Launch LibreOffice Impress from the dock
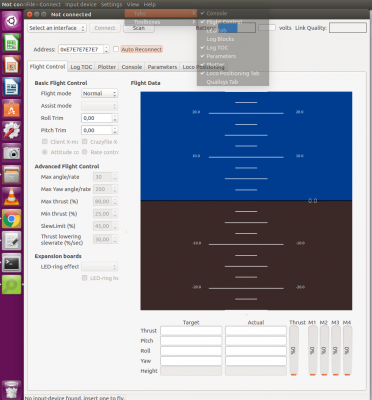The width and height of the screenshot is (372, 400). [x=12, y=65]
